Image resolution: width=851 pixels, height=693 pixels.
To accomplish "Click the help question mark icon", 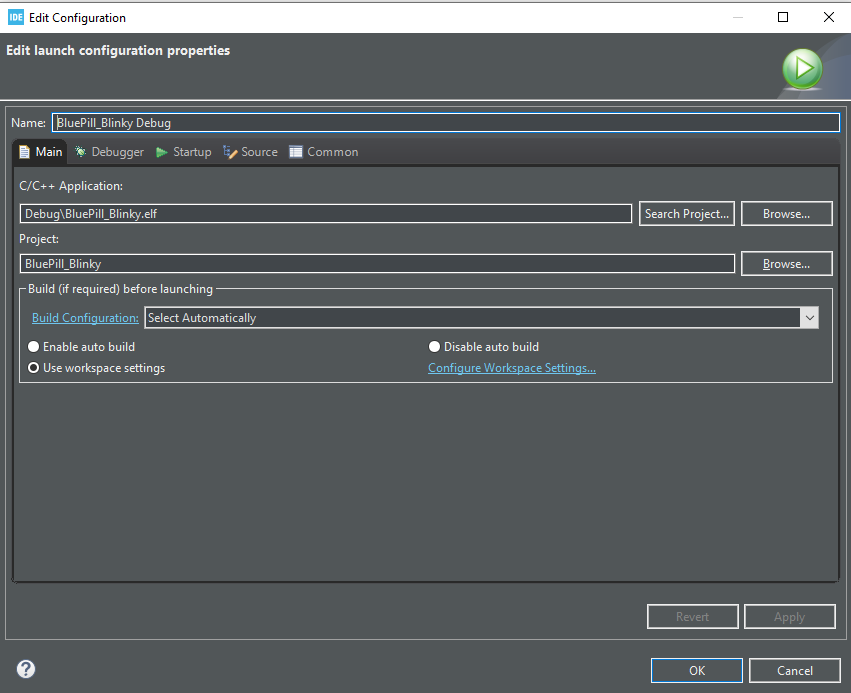I will (26, 669).
